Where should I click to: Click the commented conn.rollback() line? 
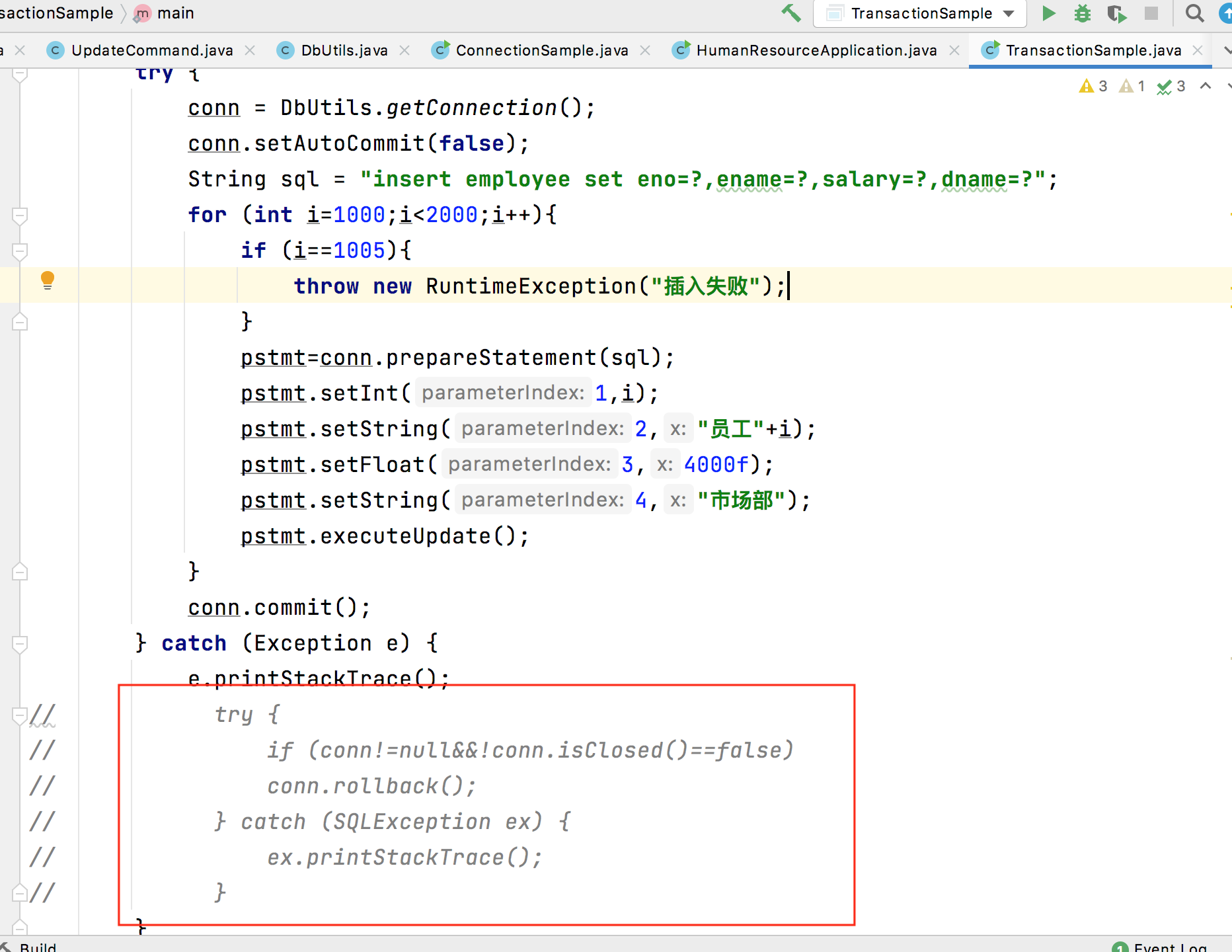pos(371,786)
